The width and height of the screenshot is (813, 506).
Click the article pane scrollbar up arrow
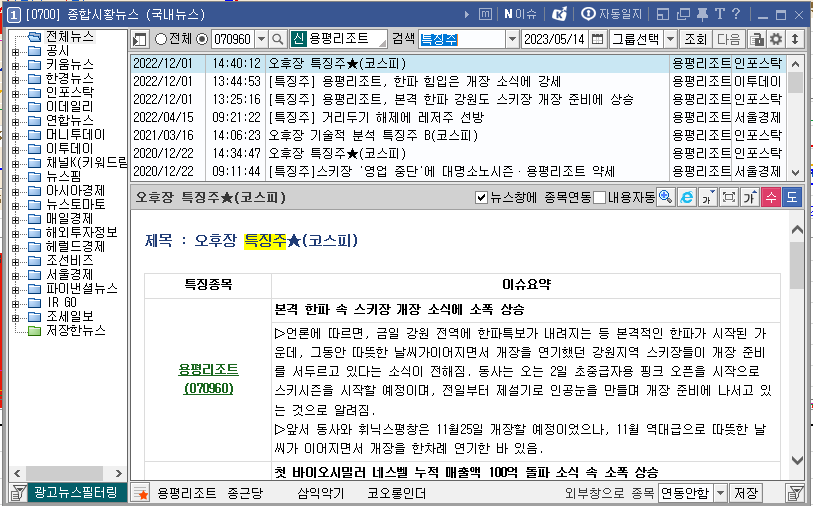[x=797, y=229]
